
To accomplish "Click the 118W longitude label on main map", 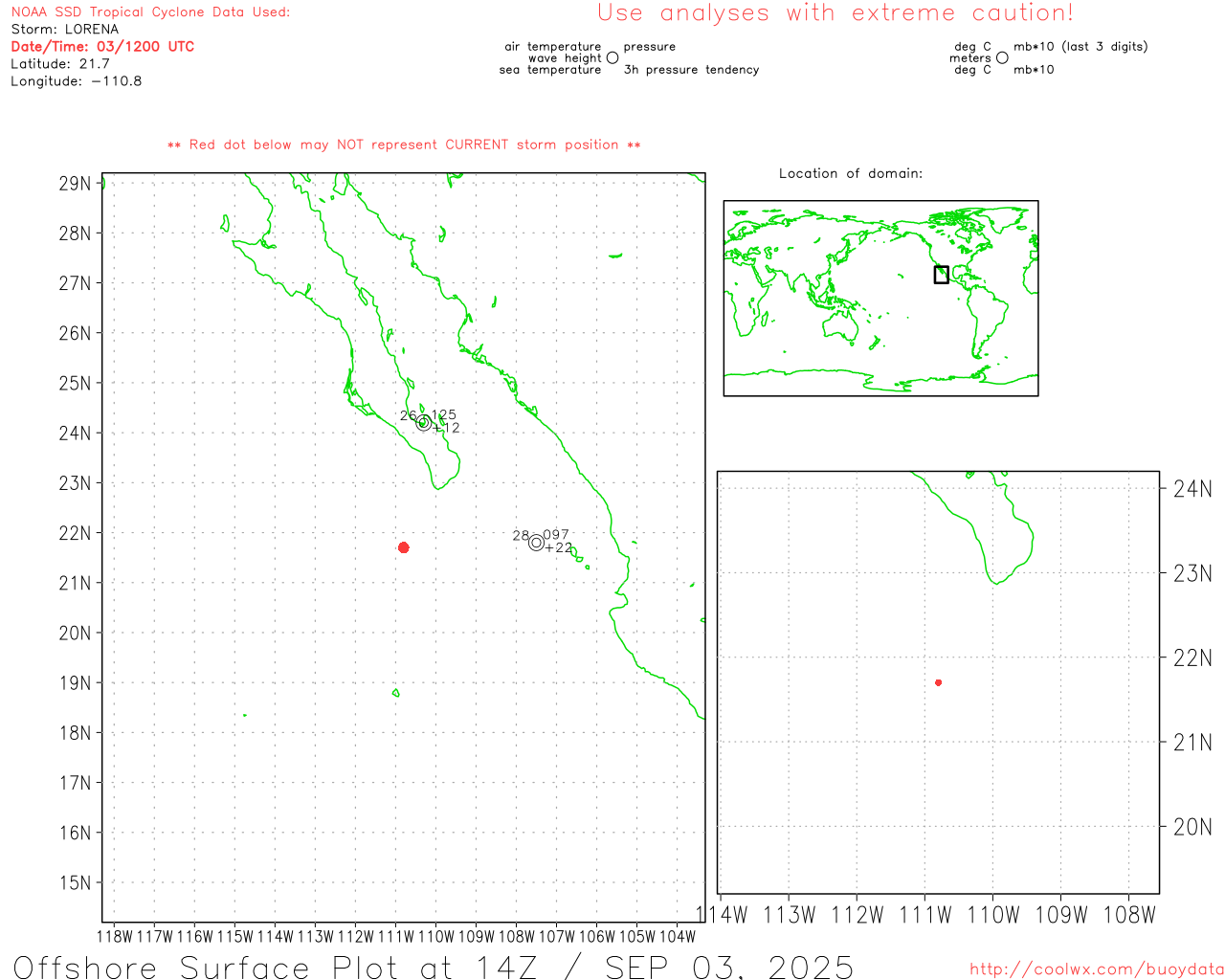I will point(115,936).
